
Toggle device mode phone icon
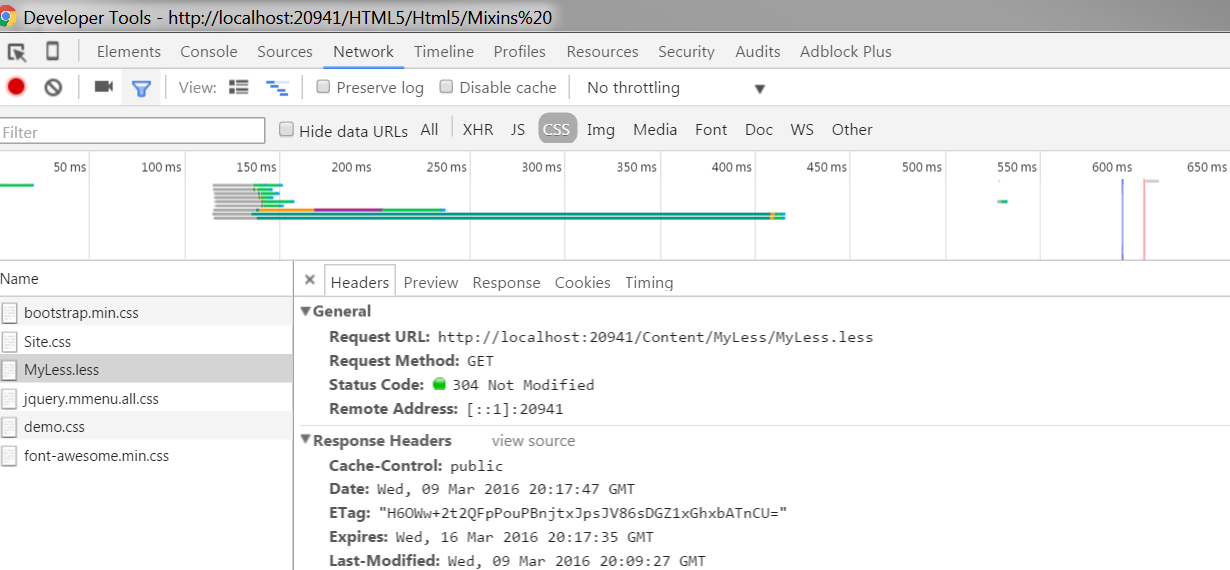point(53,51)
